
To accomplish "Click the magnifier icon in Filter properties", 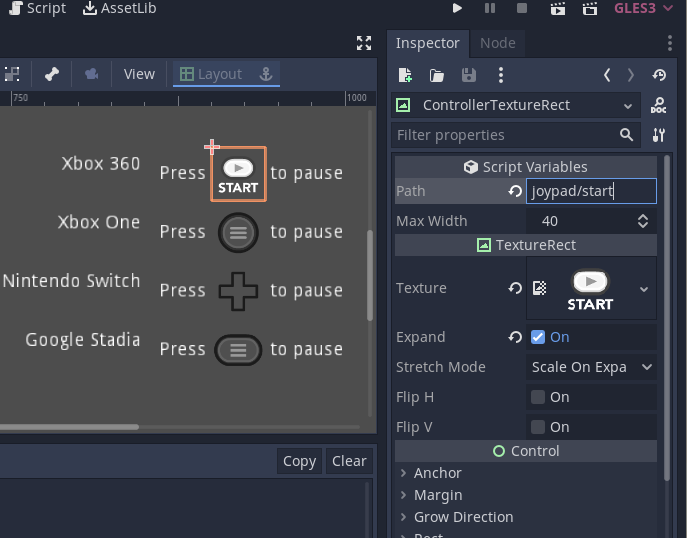I will click(627, 134).
